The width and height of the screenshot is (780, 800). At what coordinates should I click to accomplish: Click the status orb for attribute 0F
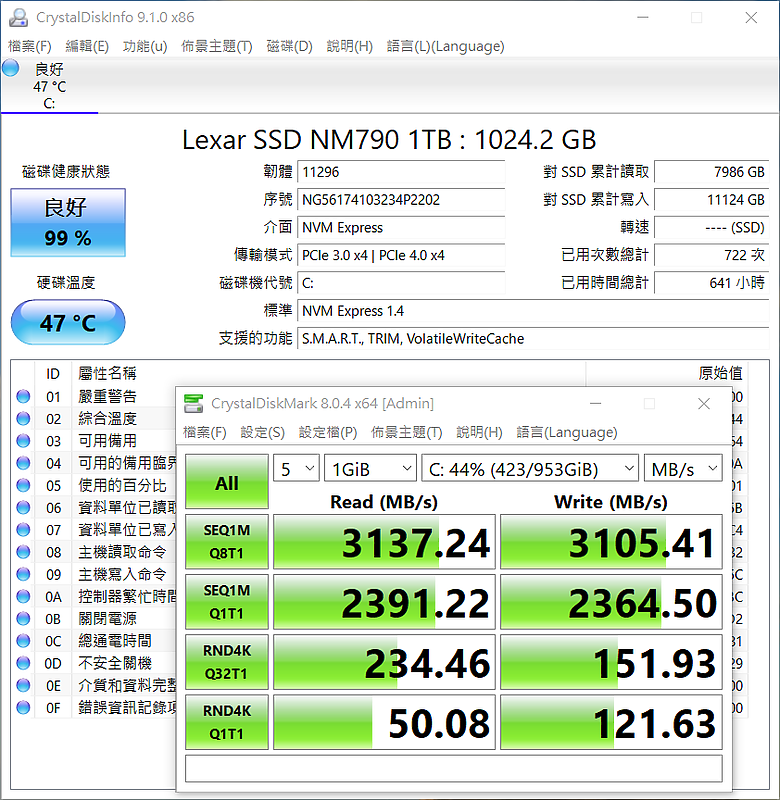pyautogui.click(x=23, y=708)
